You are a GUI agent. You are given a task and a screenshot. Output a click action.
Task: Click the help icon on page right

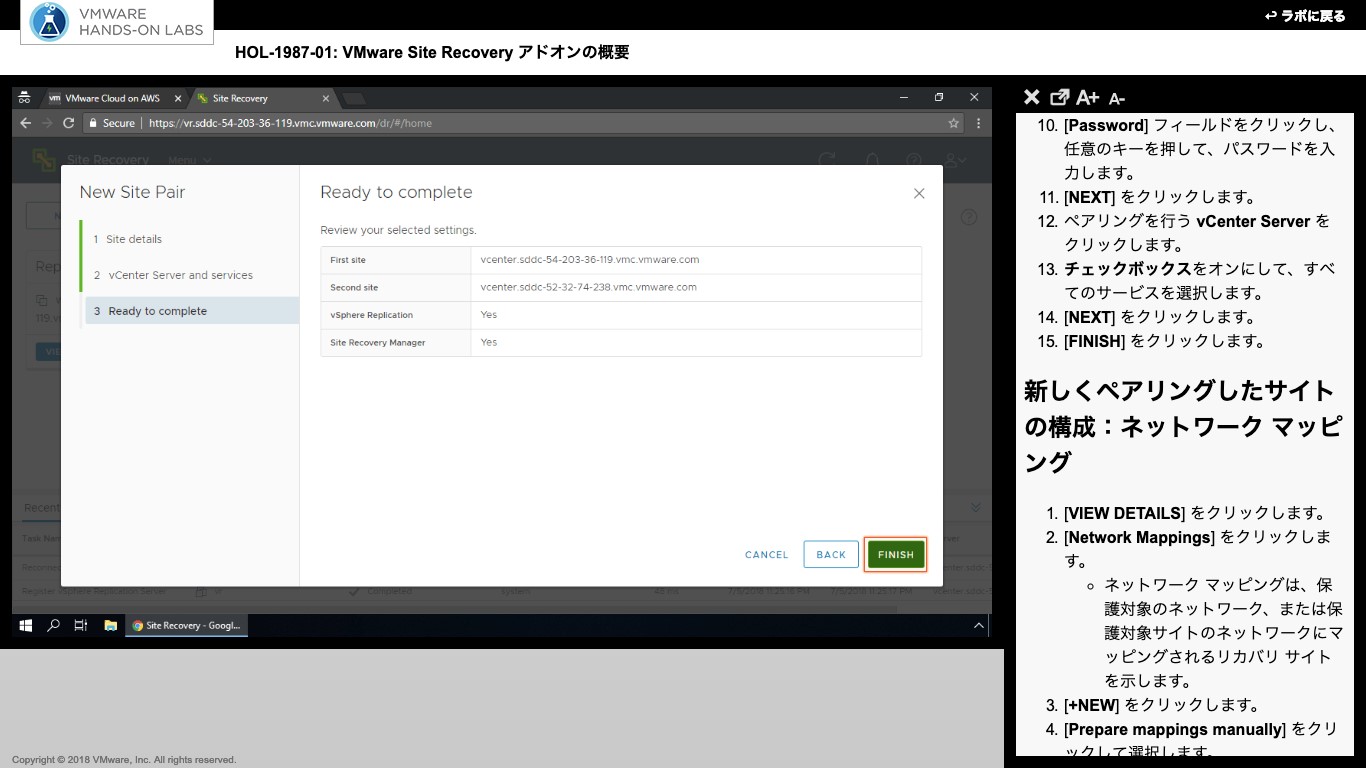point(968,217)
